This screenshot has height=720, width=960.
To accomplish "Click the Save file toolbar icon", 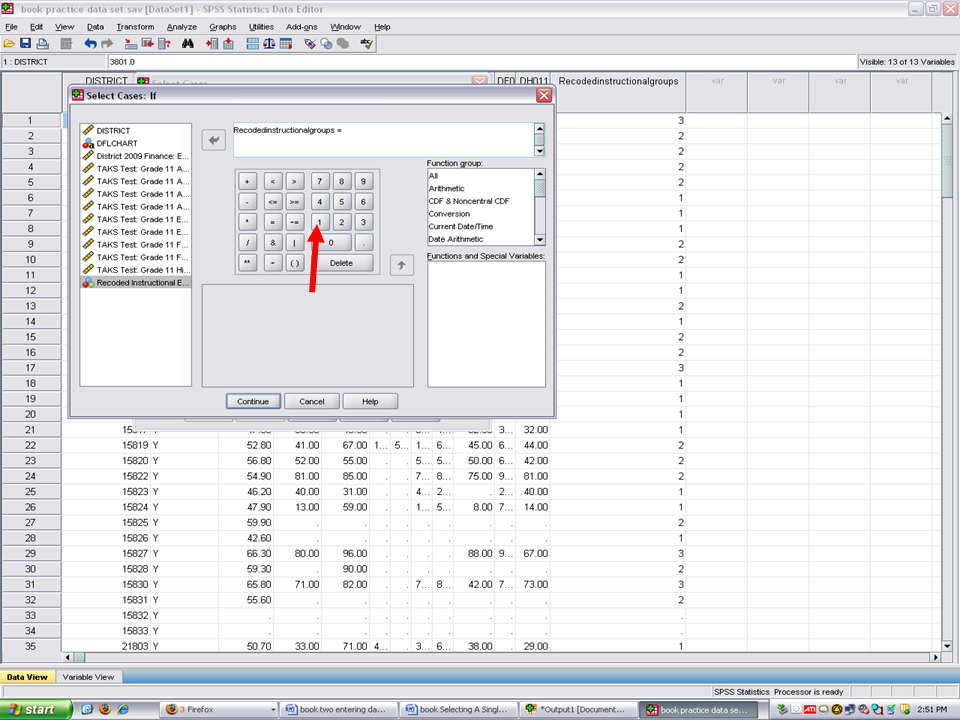I will pyautogui.click(x=25, y=44).
